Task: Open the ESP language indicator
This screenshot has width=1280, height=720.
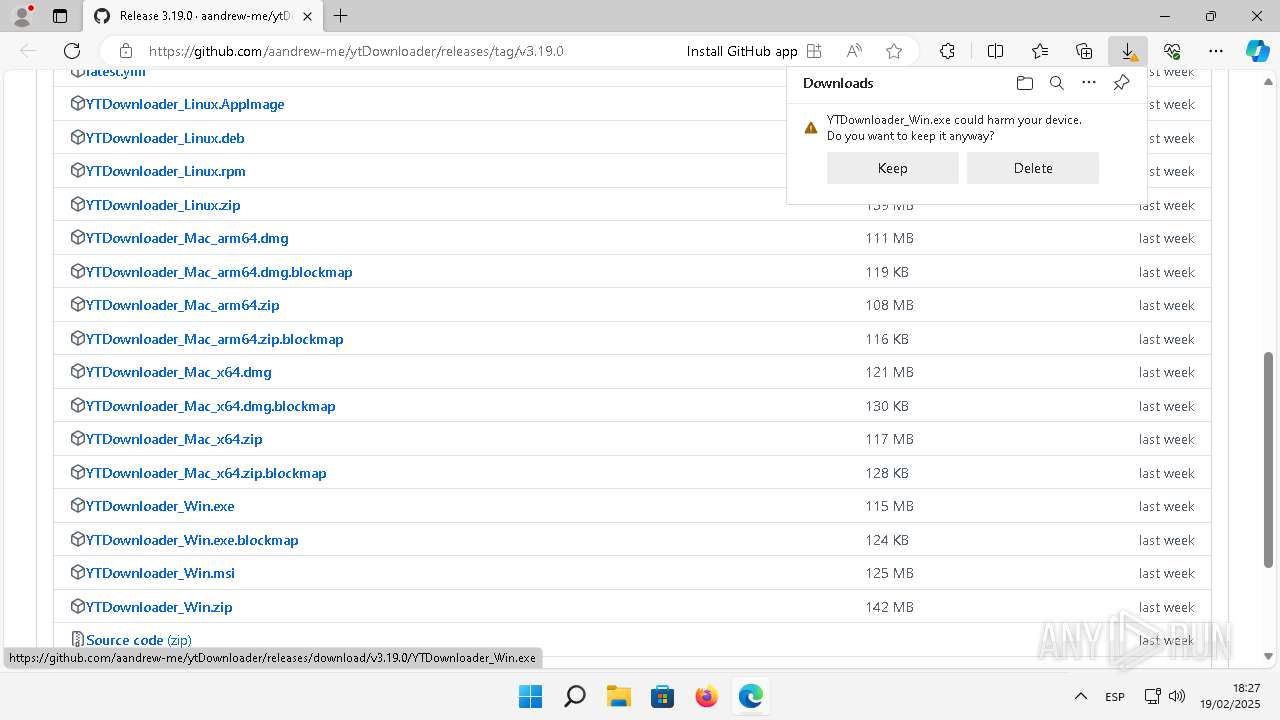Action: (x=1114, y=697)
